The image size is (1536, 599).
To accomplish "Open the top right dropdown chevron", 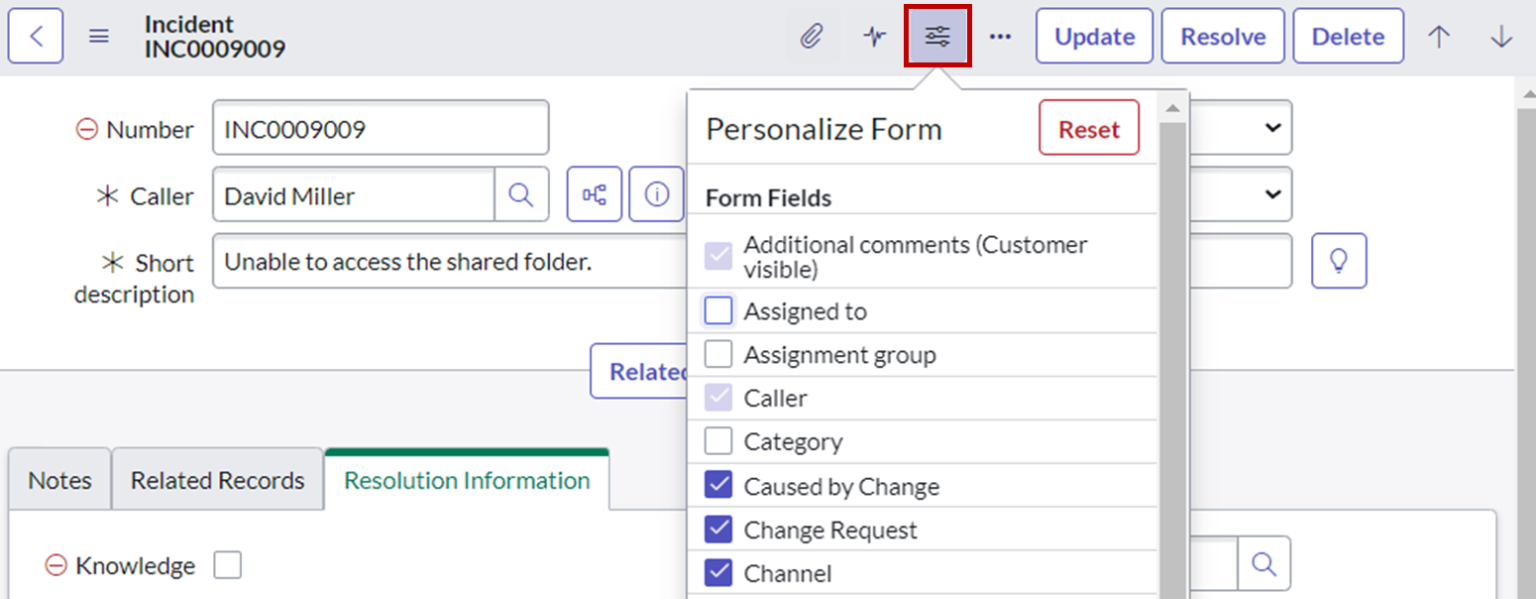I will pos(1272,128).
